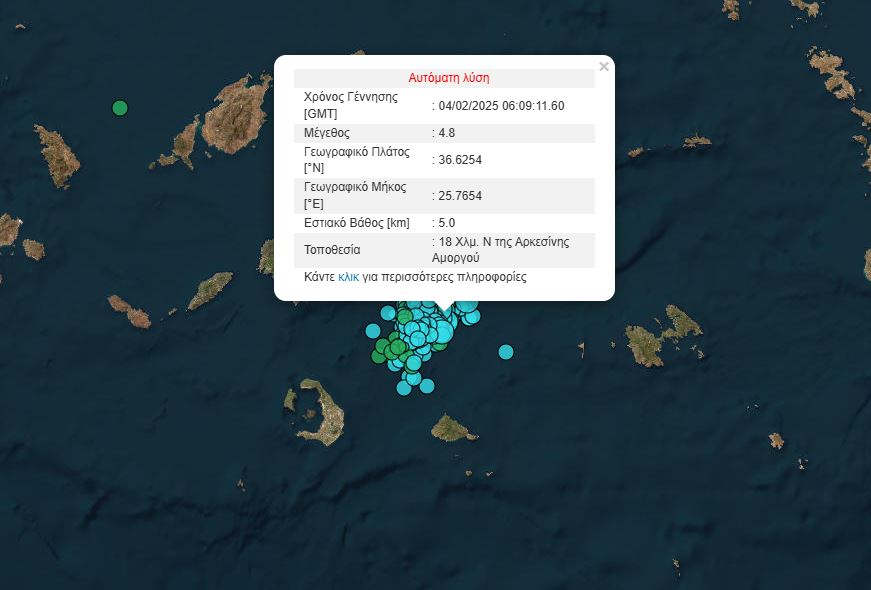Select the isolated cyan marker west of the cluster
This screenshot has height=590, width=871.
(373, 331)
